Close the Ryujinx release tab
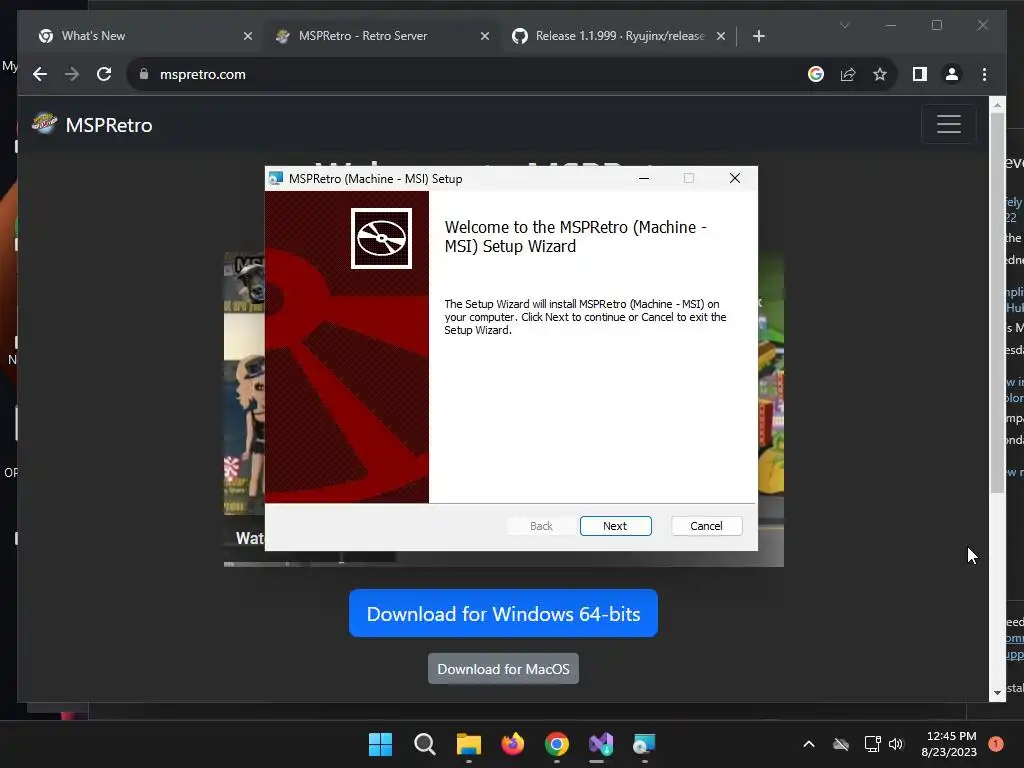 click(720, 36)
